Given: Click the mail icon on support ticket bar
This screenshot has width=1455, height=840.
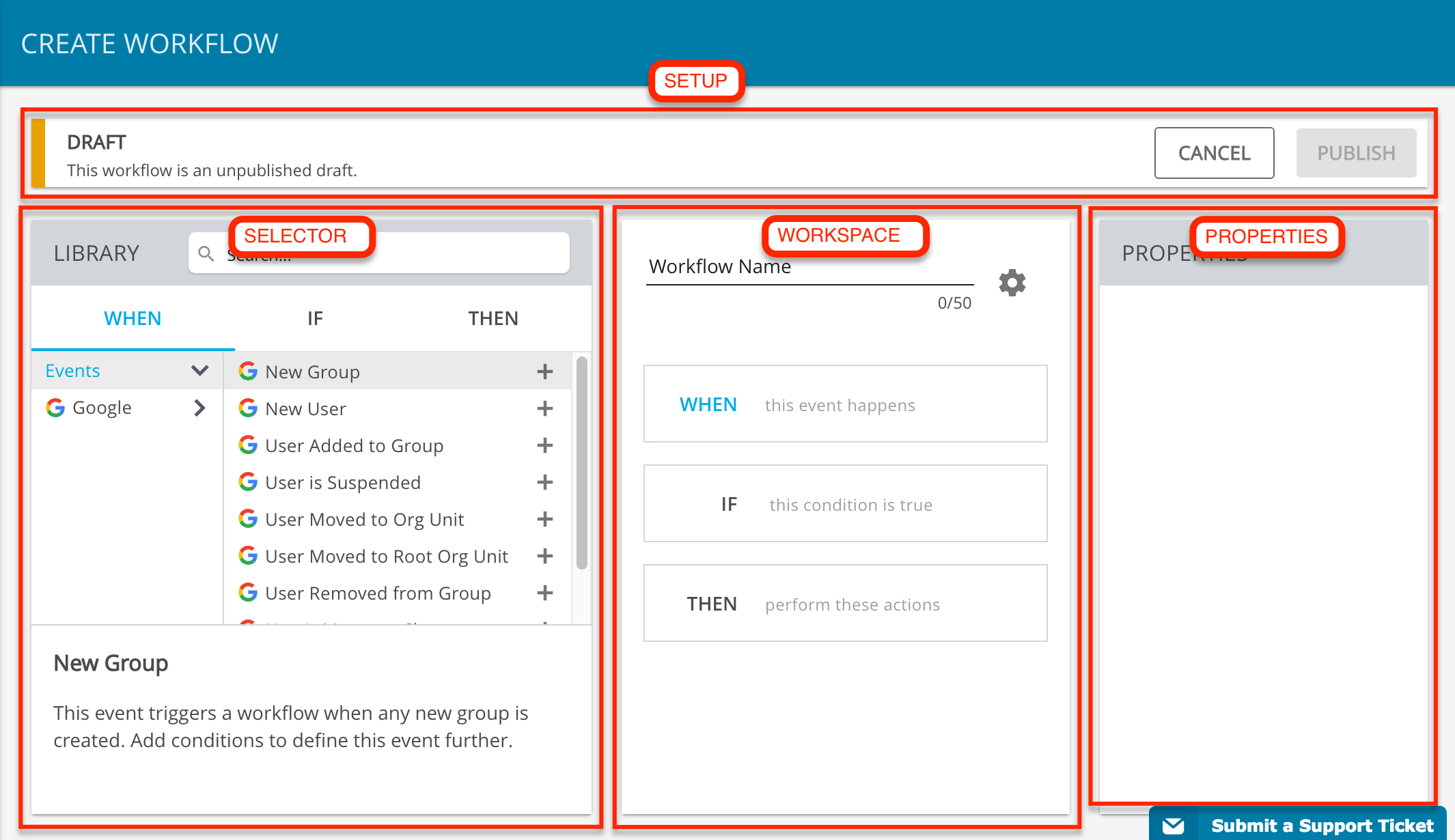Looking at the screenshot, I should 1173,825.
